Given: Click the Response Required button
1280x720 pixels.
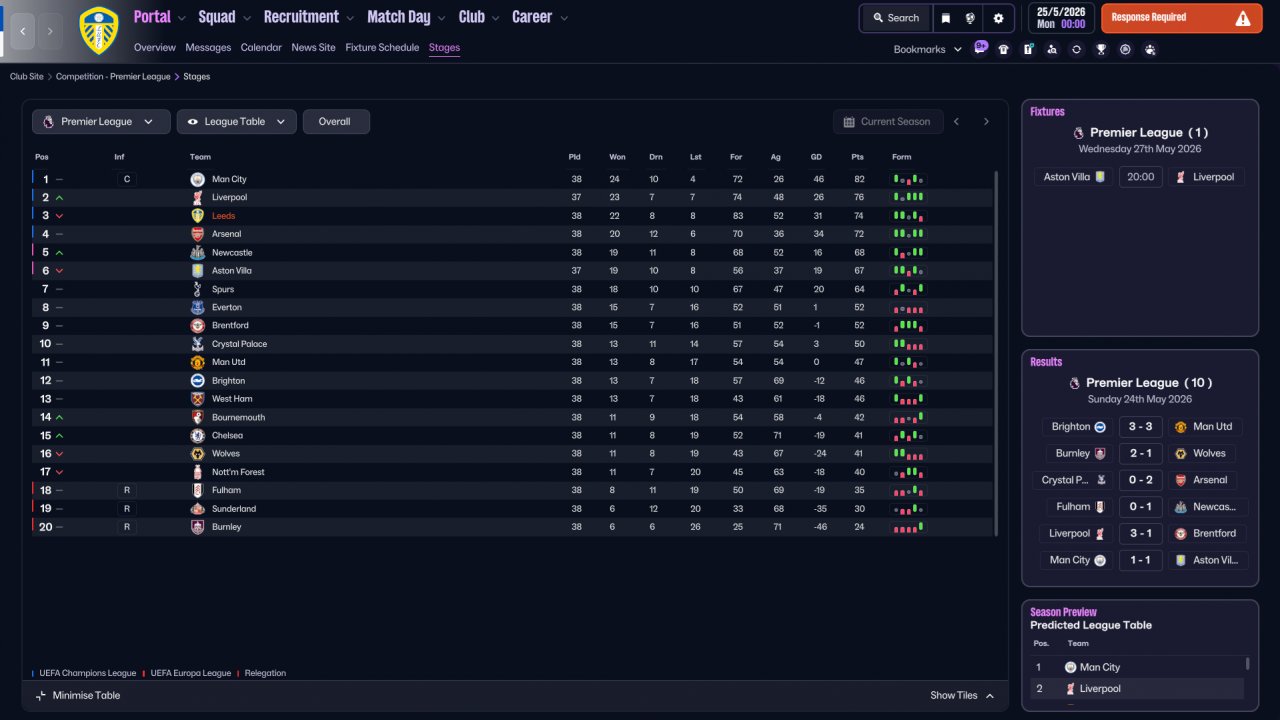Looking at the screenshot, I should (1181, 18).
